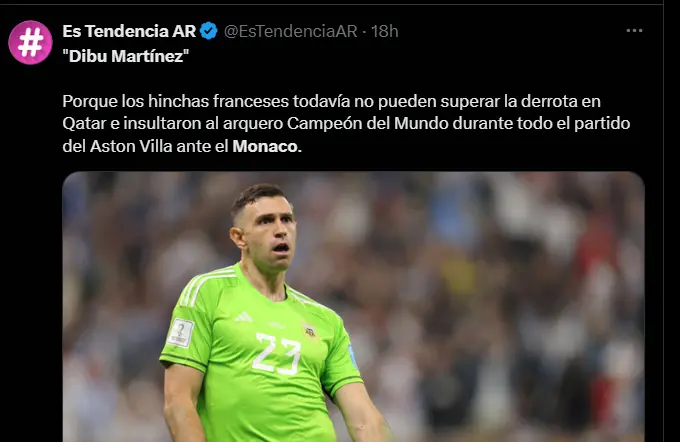Click the word Qatar in tweet
The height and width of the screenshot is (442, 680).
[84, 124]
